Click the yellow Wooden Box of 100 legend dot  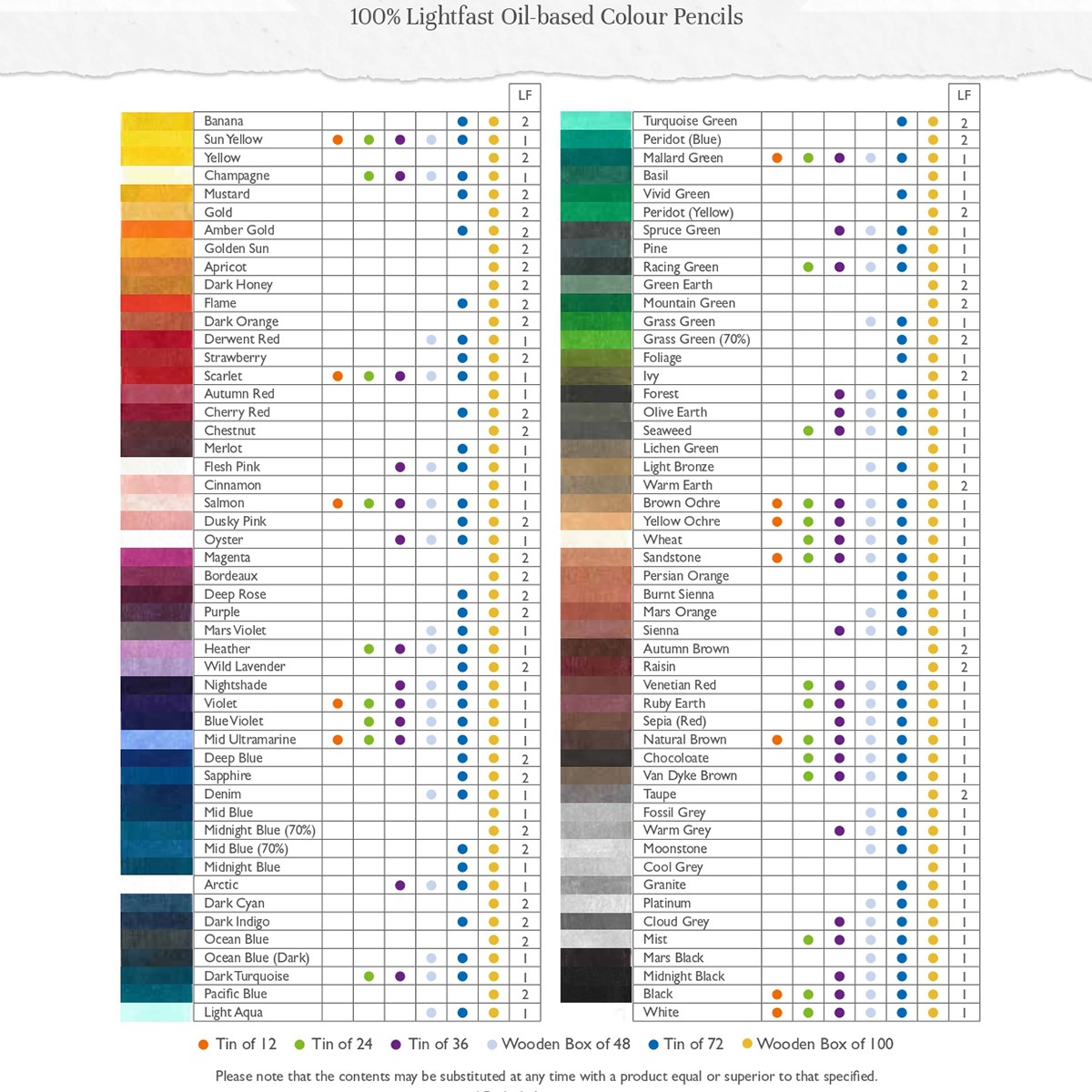tap(747, 1045)
